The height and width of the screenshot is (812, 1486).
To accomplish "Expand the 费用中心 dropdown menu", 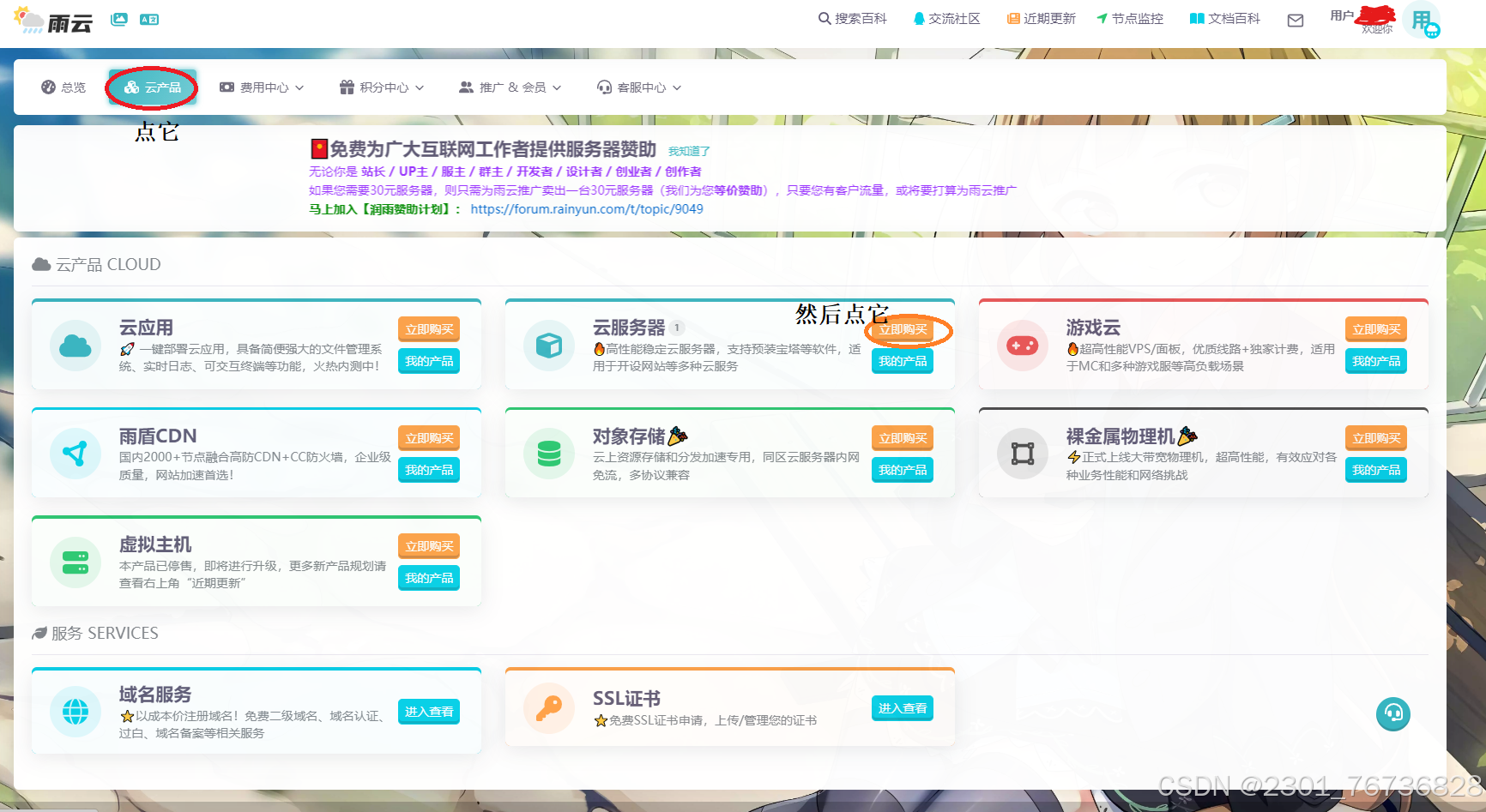I will click(x=262, y=87).
